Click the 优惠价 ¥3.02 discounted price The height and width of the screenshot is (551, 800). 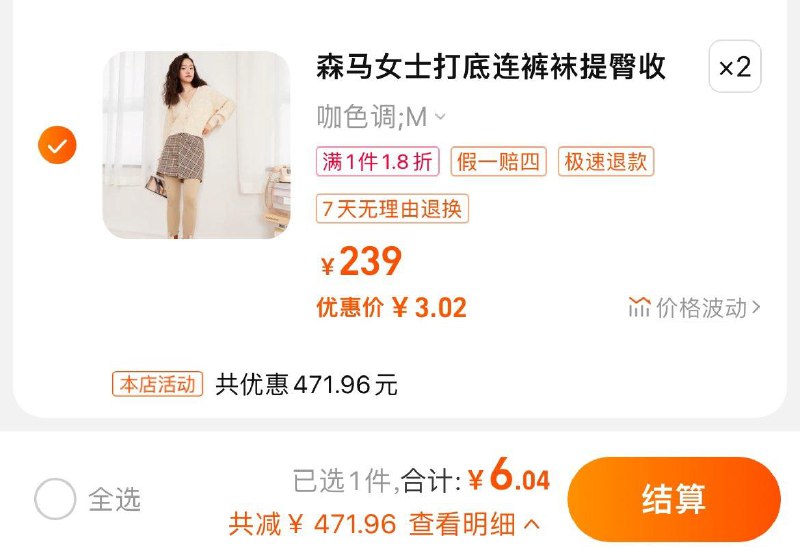(391, 308)
